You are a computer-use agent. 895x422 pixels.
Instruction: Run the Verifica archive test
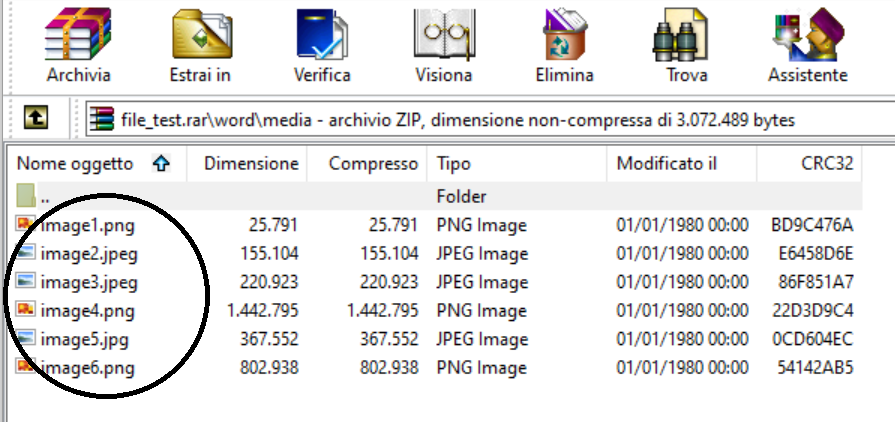[322, 45]
